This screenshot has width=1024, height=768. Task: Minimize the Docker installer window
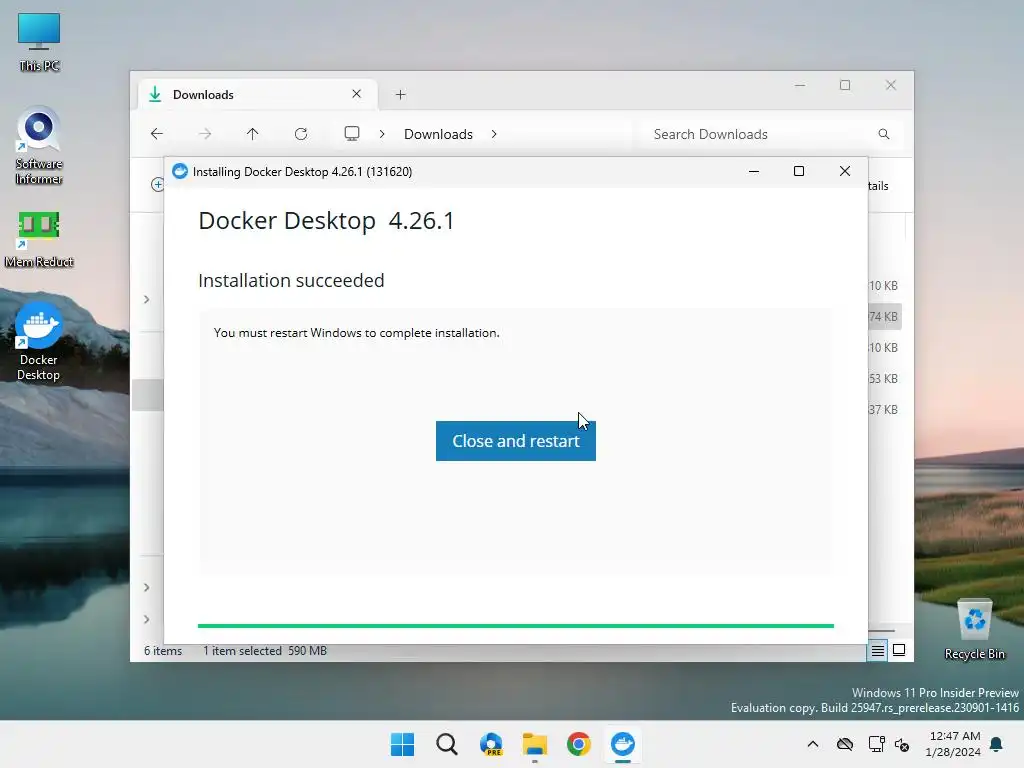754,172
